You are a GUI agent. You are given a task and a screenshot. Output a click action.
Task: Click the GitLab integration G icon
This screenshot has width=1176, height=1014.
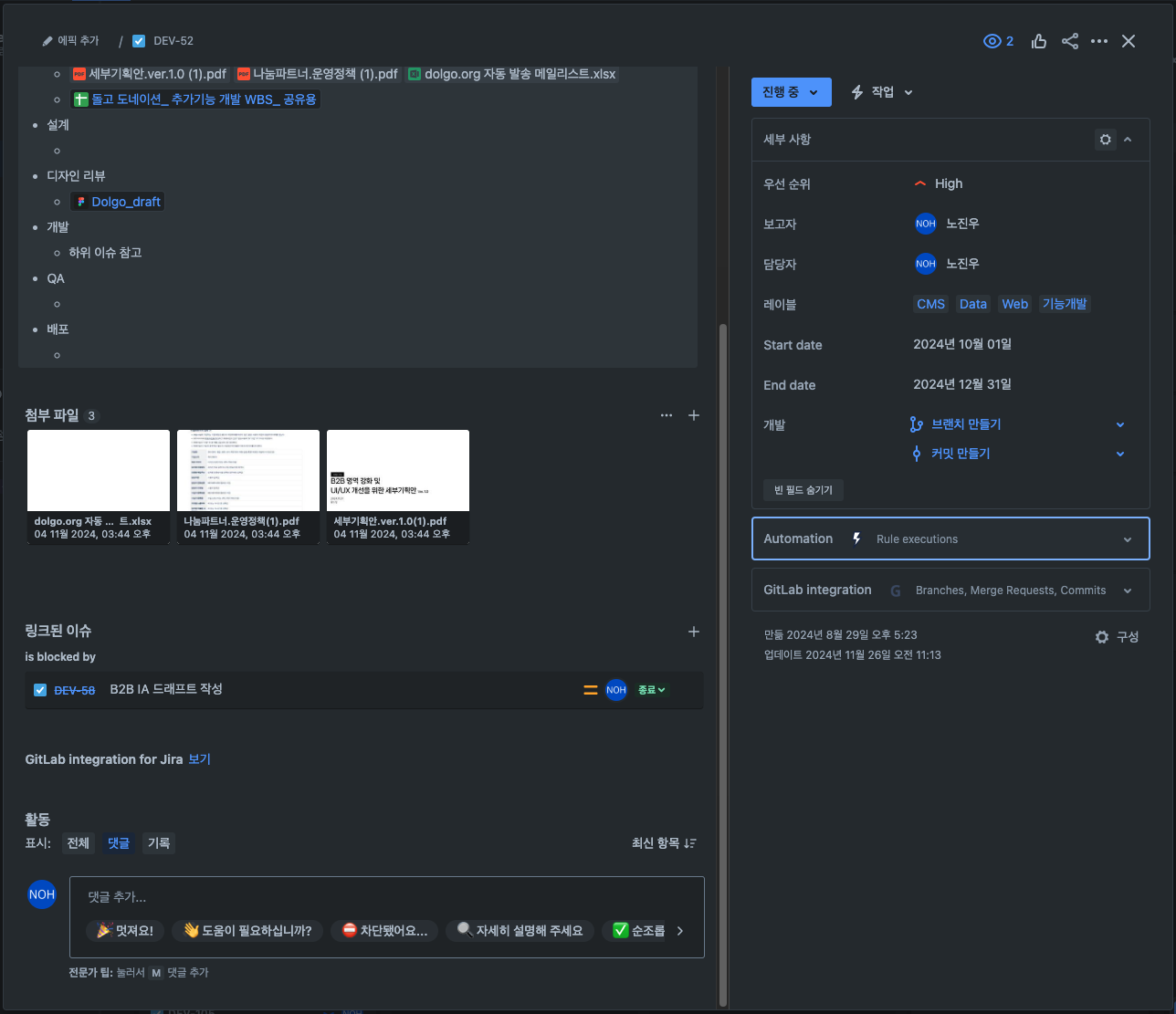896,591
